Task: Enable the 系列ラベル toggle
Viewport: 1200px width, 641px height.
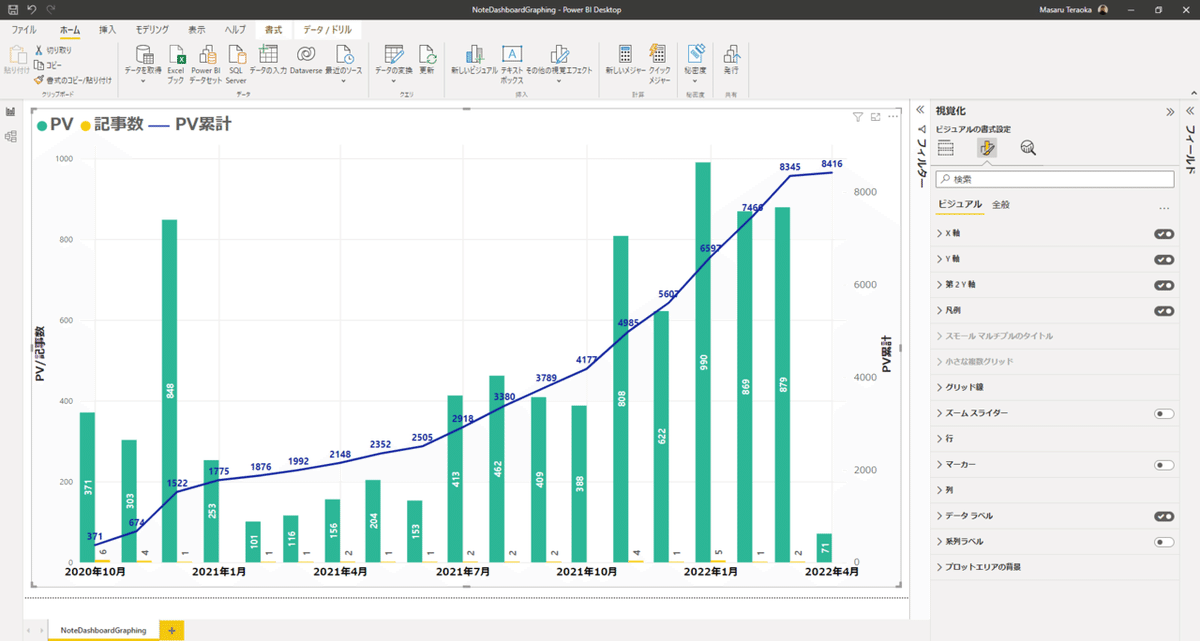Action: [1164, 542]
